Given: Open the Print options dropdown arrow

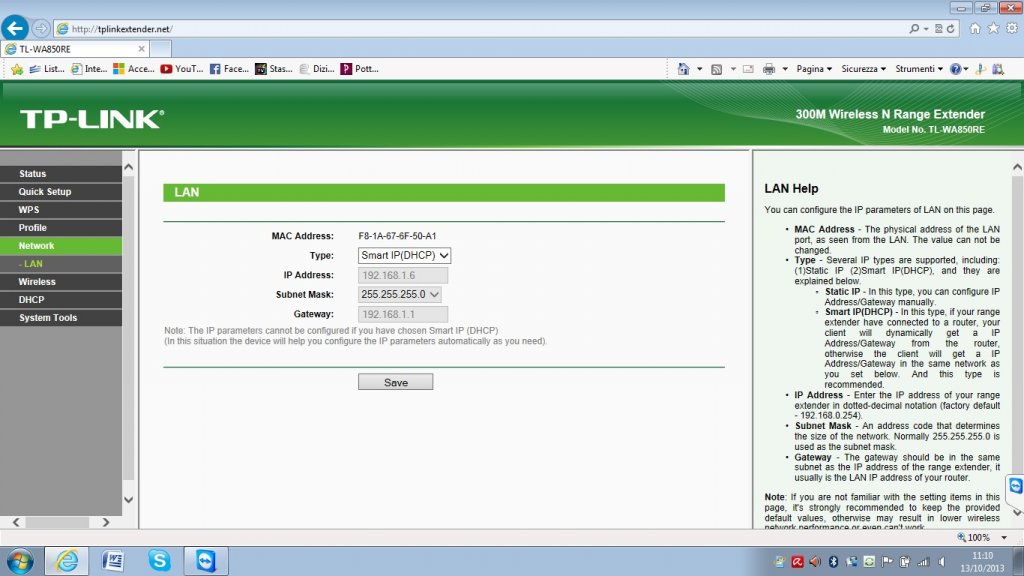Looking at the screenshot, I should pos(785,69).
